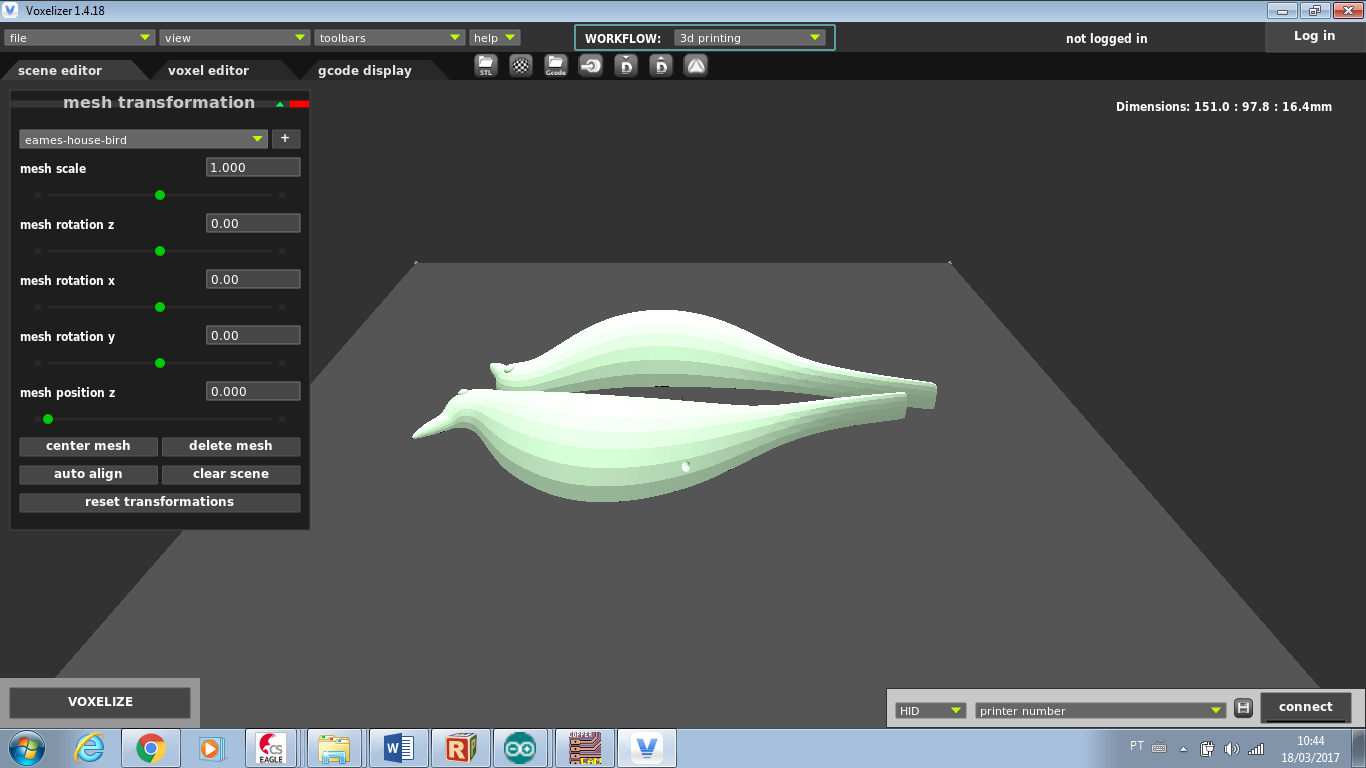Open the file dropdown menu
Image resolution: width=1366 pixels, height=768 pixels.
point(79,38)
